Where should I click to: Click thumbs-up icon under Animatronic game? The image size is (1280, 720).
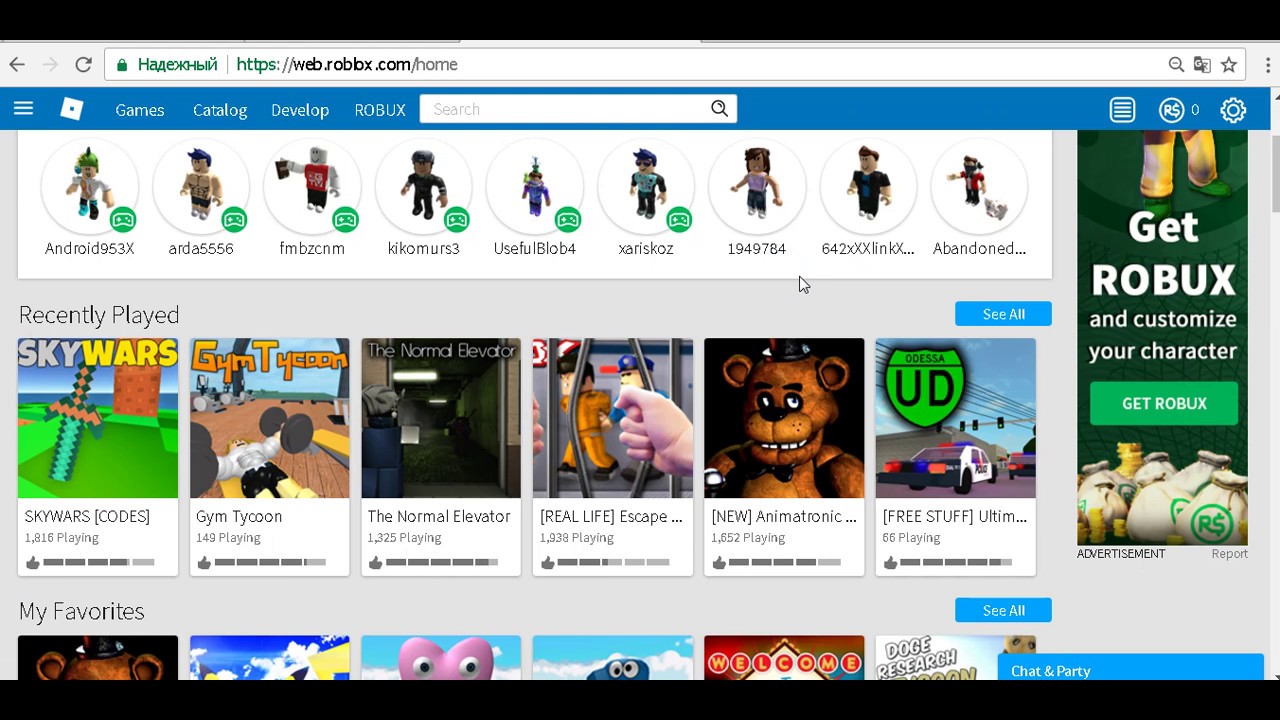click(x=719, y=563)
